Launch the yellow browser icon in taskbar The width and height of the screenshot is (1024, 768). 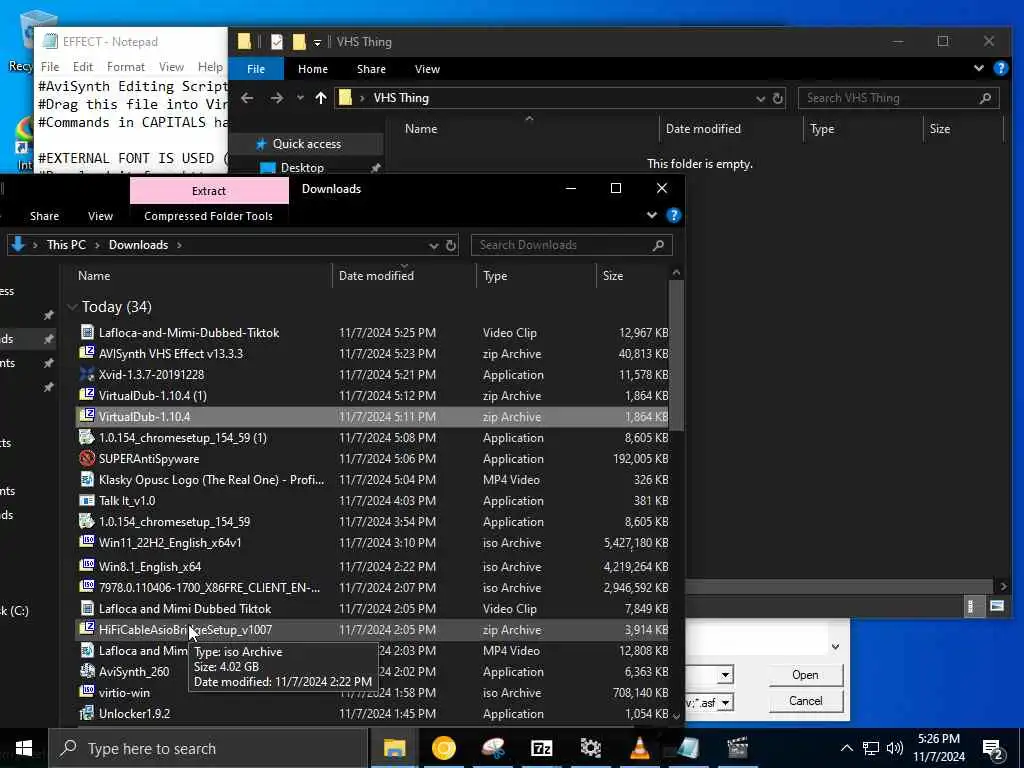point(443,748)
